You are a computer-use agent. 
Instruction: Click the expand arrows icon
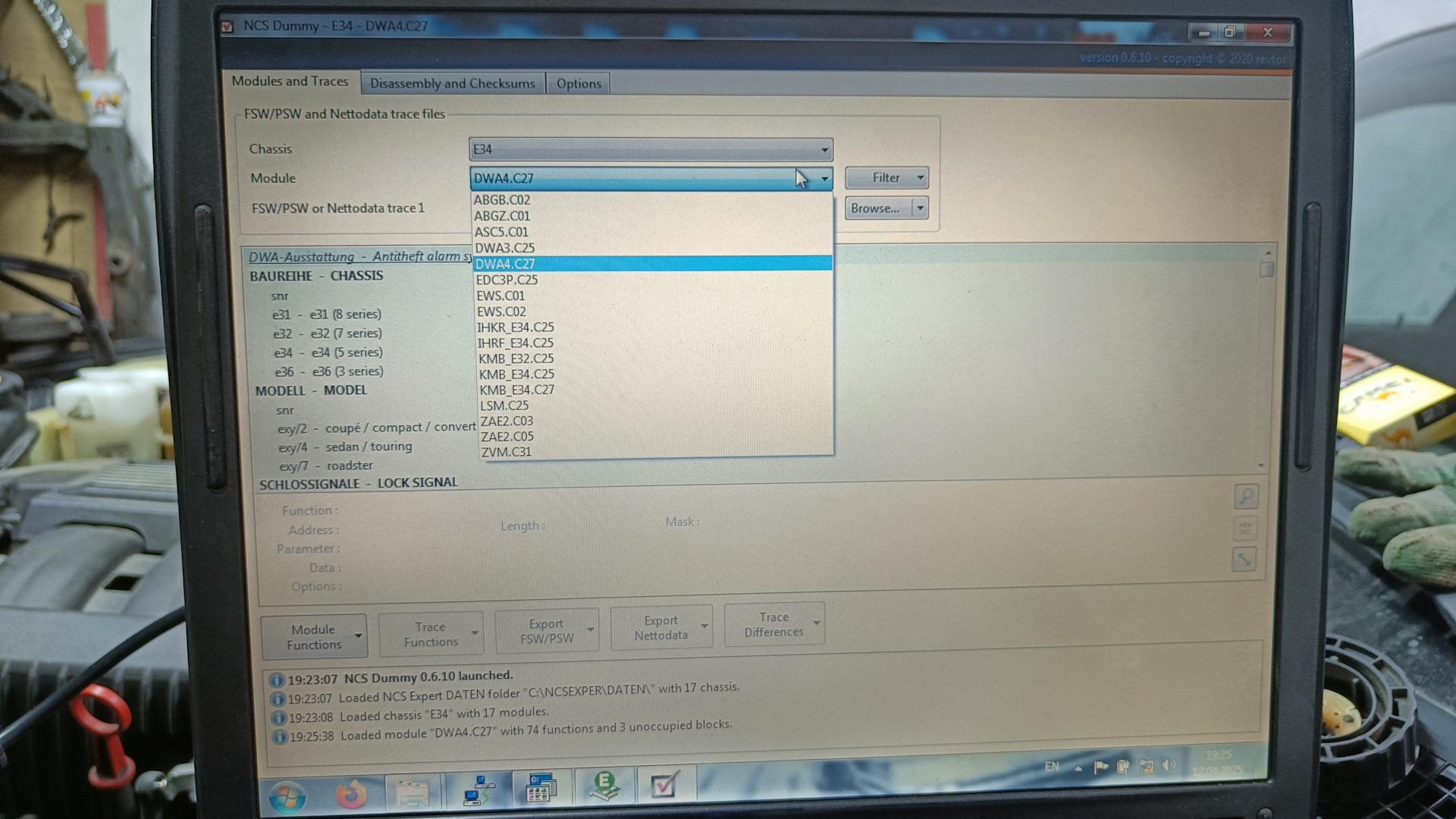[x=1244, y=560]
